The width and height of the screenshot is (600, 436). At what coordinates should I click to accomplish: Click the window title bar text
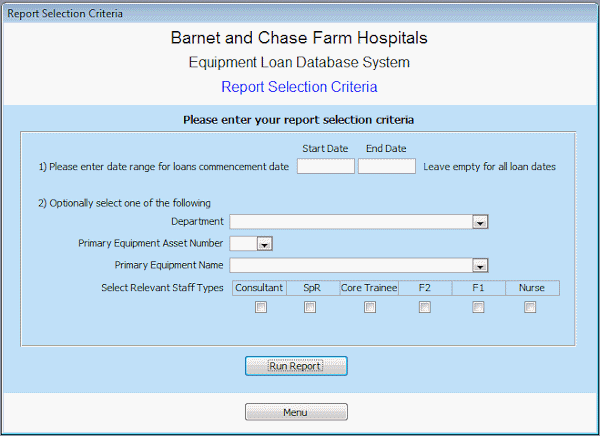coord(65,14)
